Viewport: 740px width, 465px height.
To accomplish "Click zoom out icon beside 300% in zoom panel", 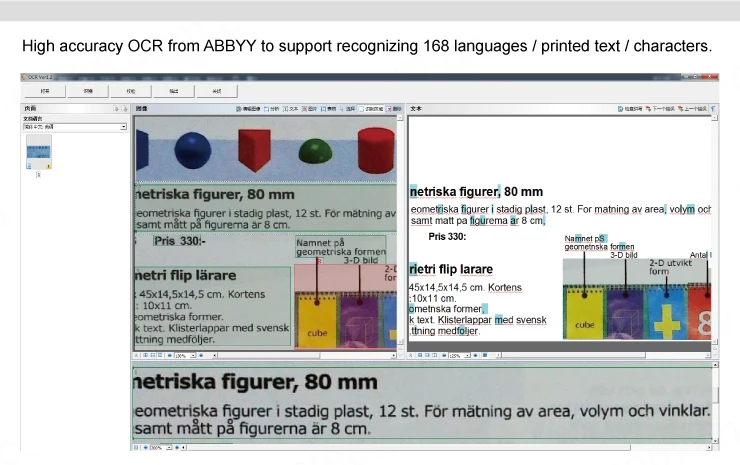I will tap(145, 448).
